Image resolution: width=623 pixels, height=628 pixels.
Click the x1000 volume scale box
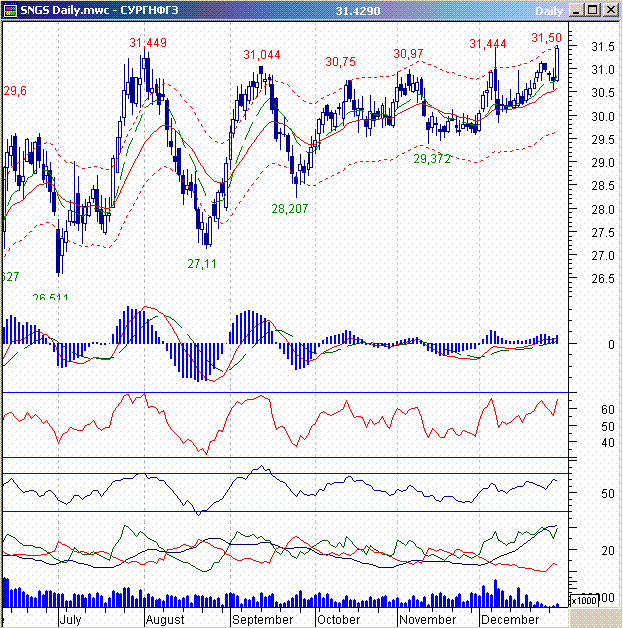click(583, 600)
